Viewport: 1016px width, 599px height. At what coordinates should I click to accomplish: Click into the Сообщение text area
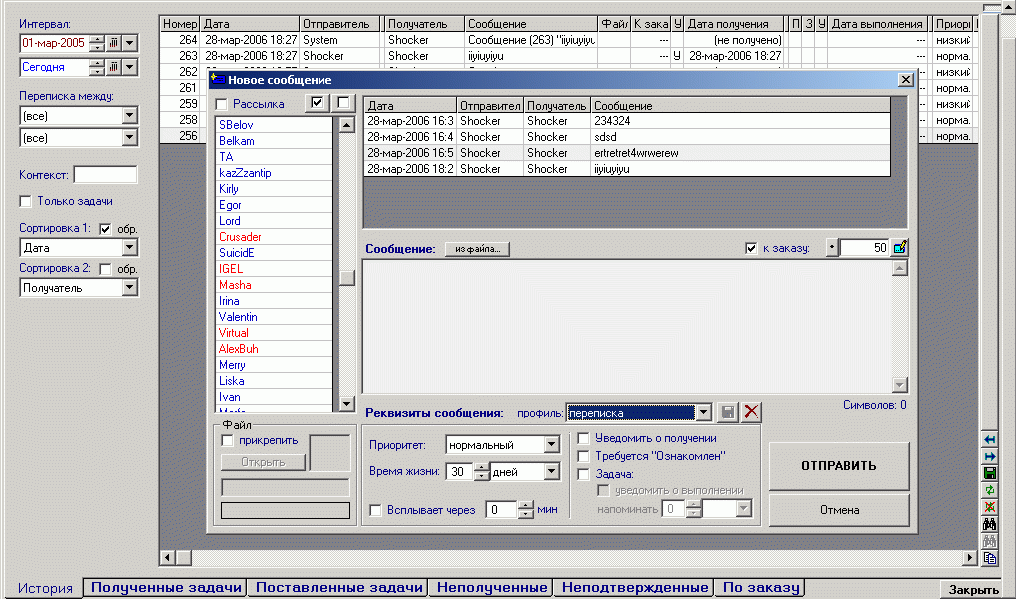[627, 327]
